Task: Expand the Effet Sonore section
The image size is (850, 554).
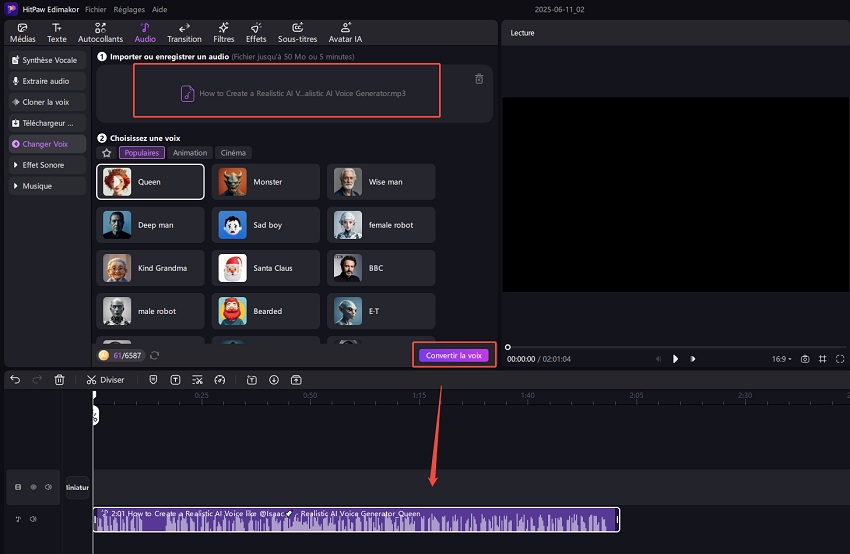Action: pos(45,165)
